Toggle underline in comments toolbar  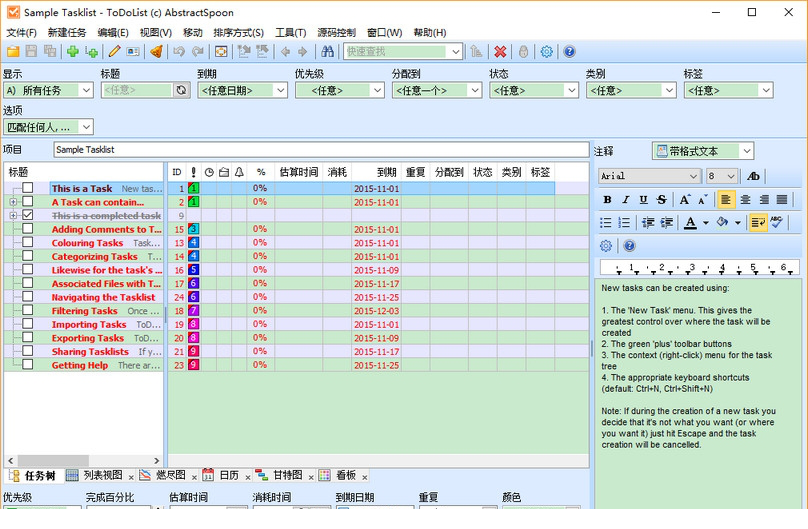pyautogui.click(x=644, y=200)
